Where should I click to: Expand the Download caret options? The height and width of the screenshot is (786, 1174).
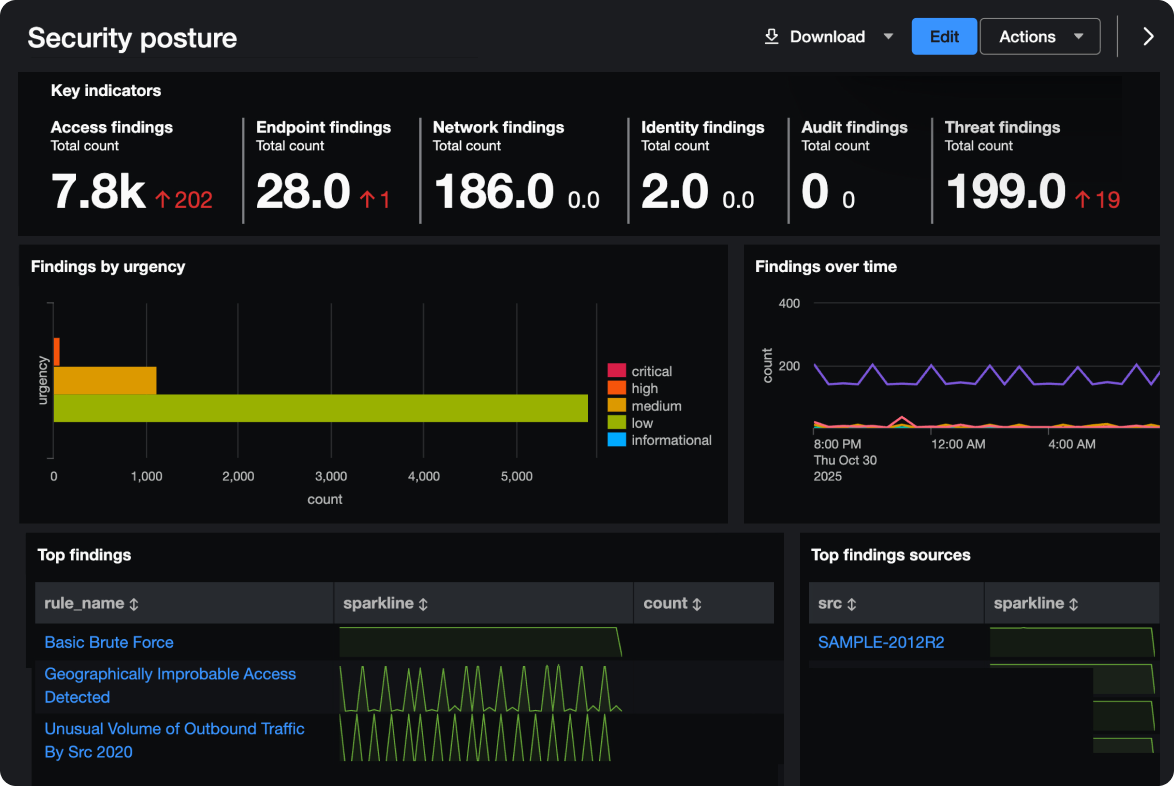[888, 36]
